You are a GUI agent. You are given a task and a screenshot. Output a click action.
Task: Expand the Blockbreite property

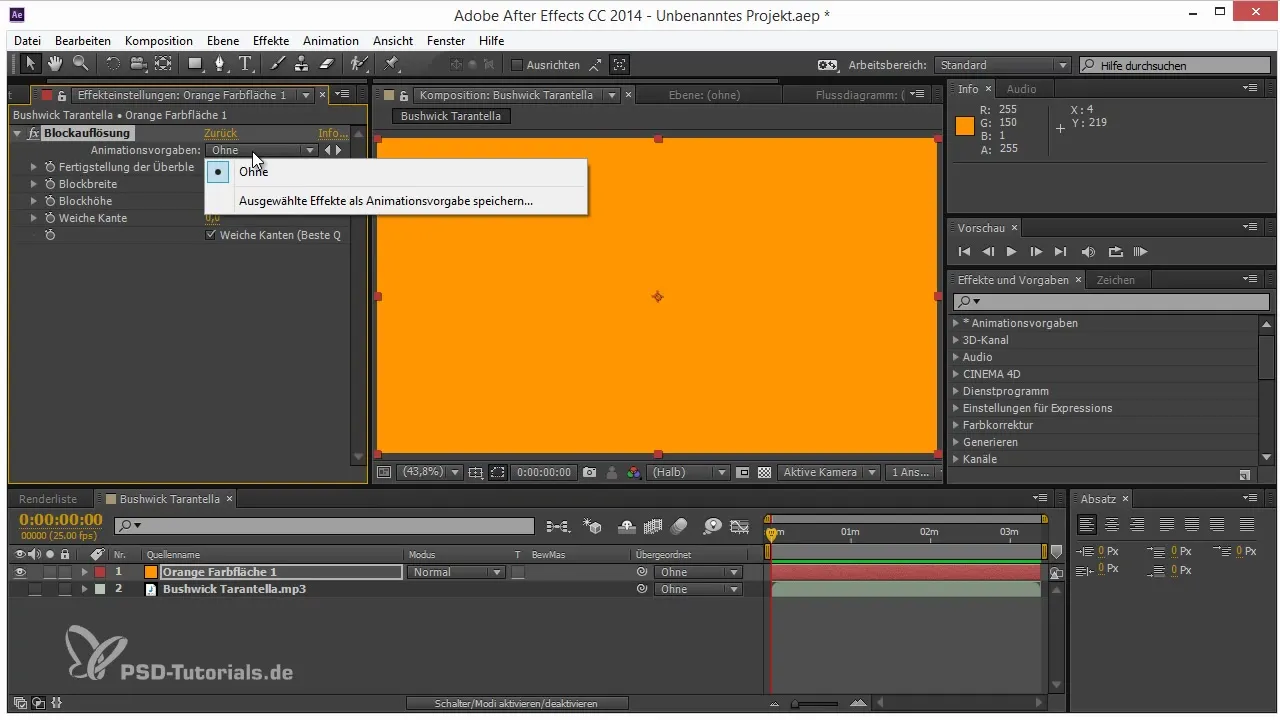(x=34, y=184)
